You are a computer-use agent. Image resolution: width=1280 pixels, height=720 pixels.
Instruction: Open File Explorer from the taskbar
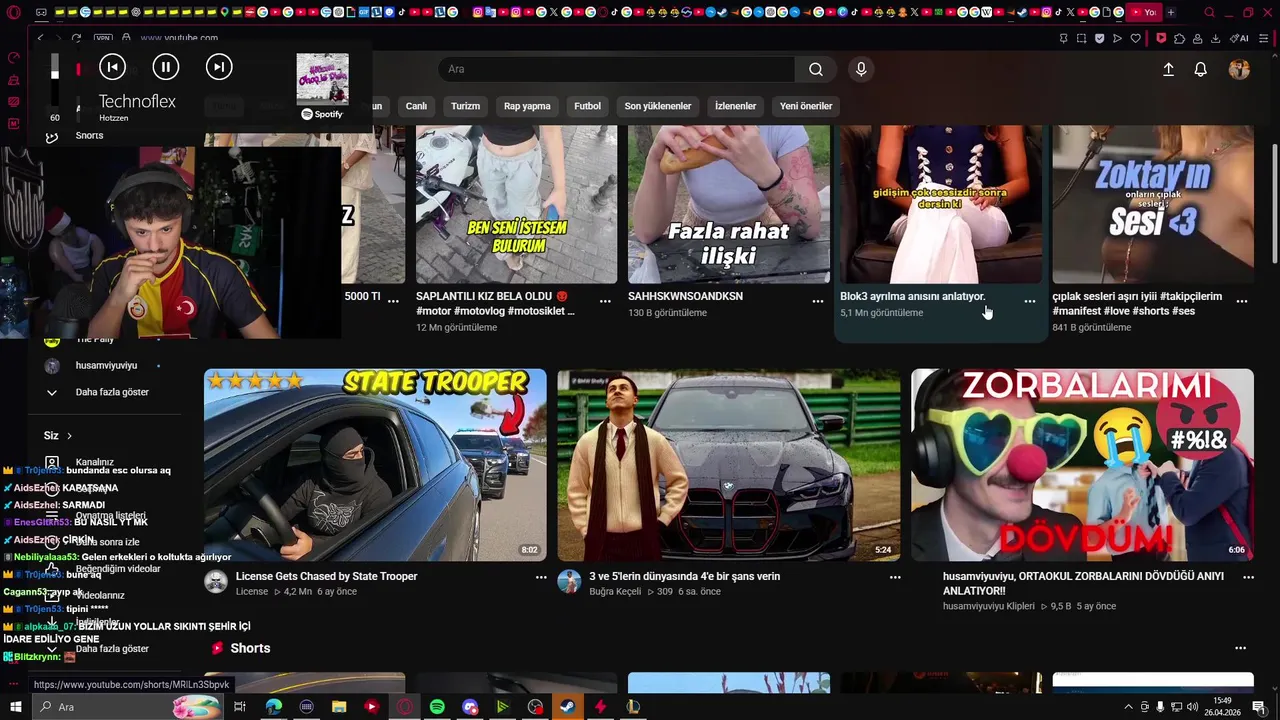coord(339,707)
